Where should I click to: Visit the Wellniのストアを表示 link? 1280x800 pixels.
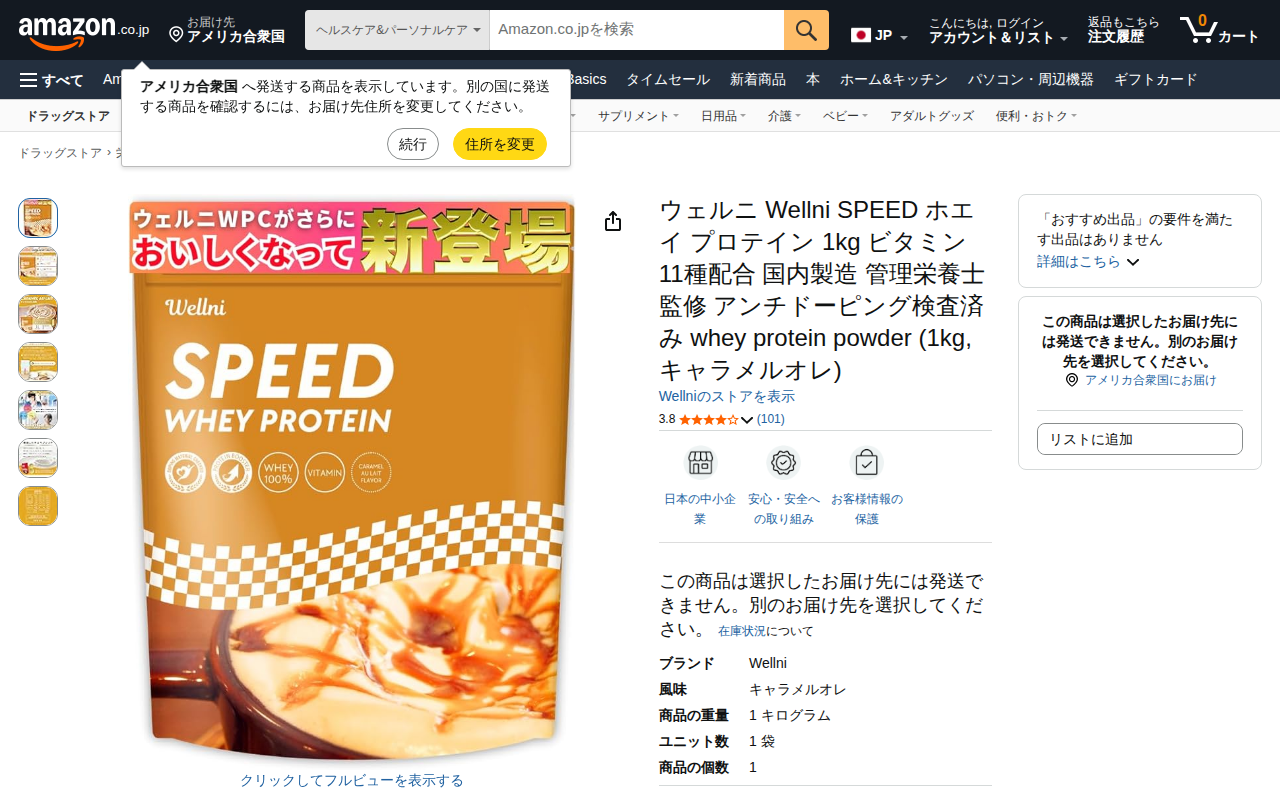click(727, 397)
